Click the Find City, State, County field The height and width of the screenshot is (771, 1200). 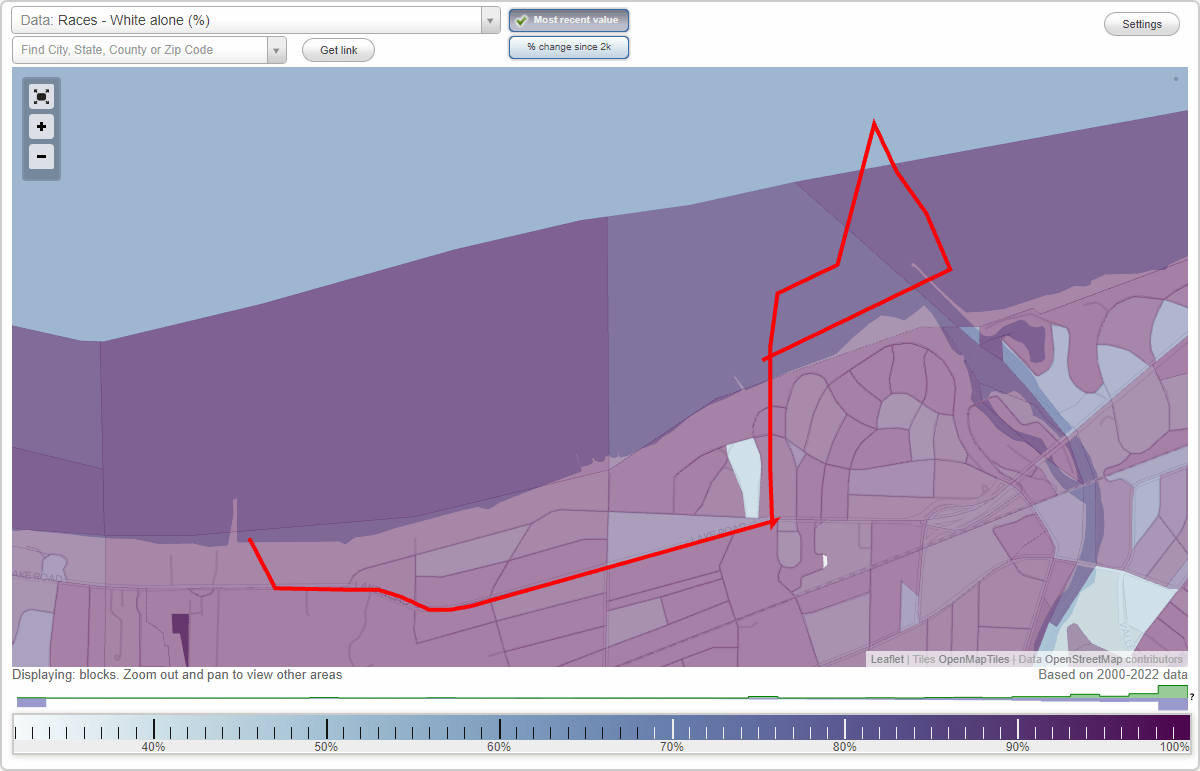pyautogui.click(x=140, y=50)
